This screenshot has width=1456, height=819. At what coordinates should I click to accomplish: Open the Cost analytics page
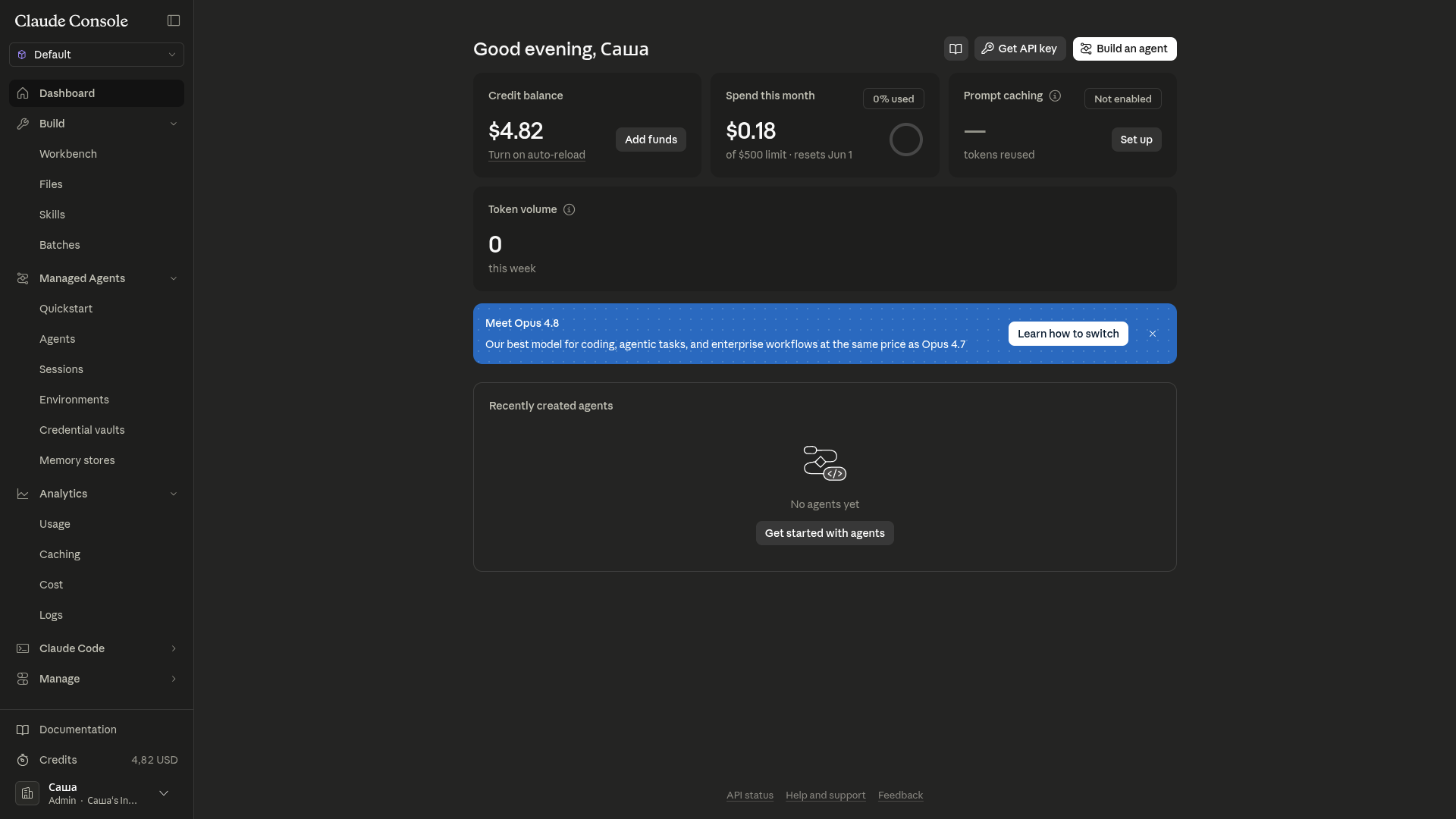pyautogui.click(x=96, y=585)
